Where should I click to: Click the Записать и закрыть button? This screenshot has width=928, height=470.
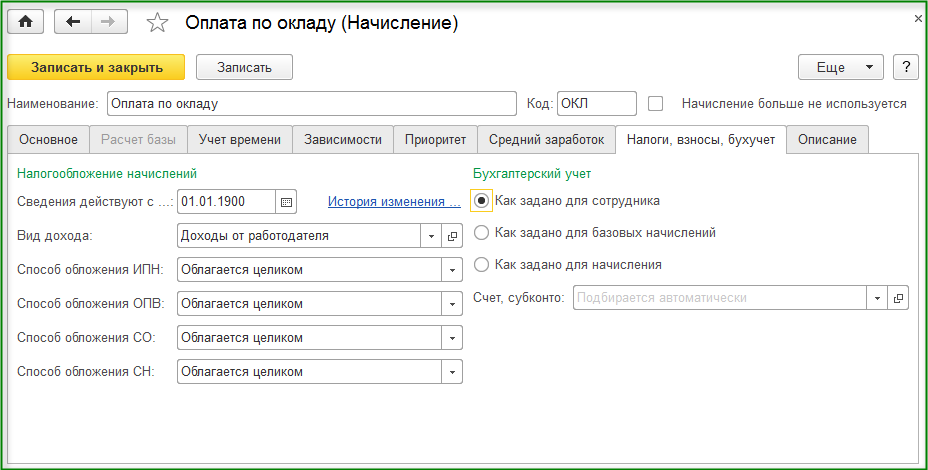coord(97,67)
